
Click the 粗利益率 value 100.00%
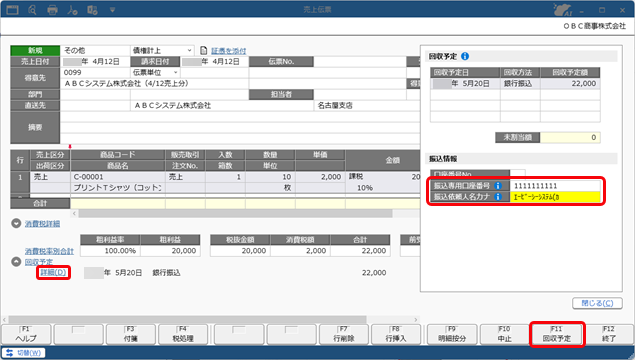[110, 251]
